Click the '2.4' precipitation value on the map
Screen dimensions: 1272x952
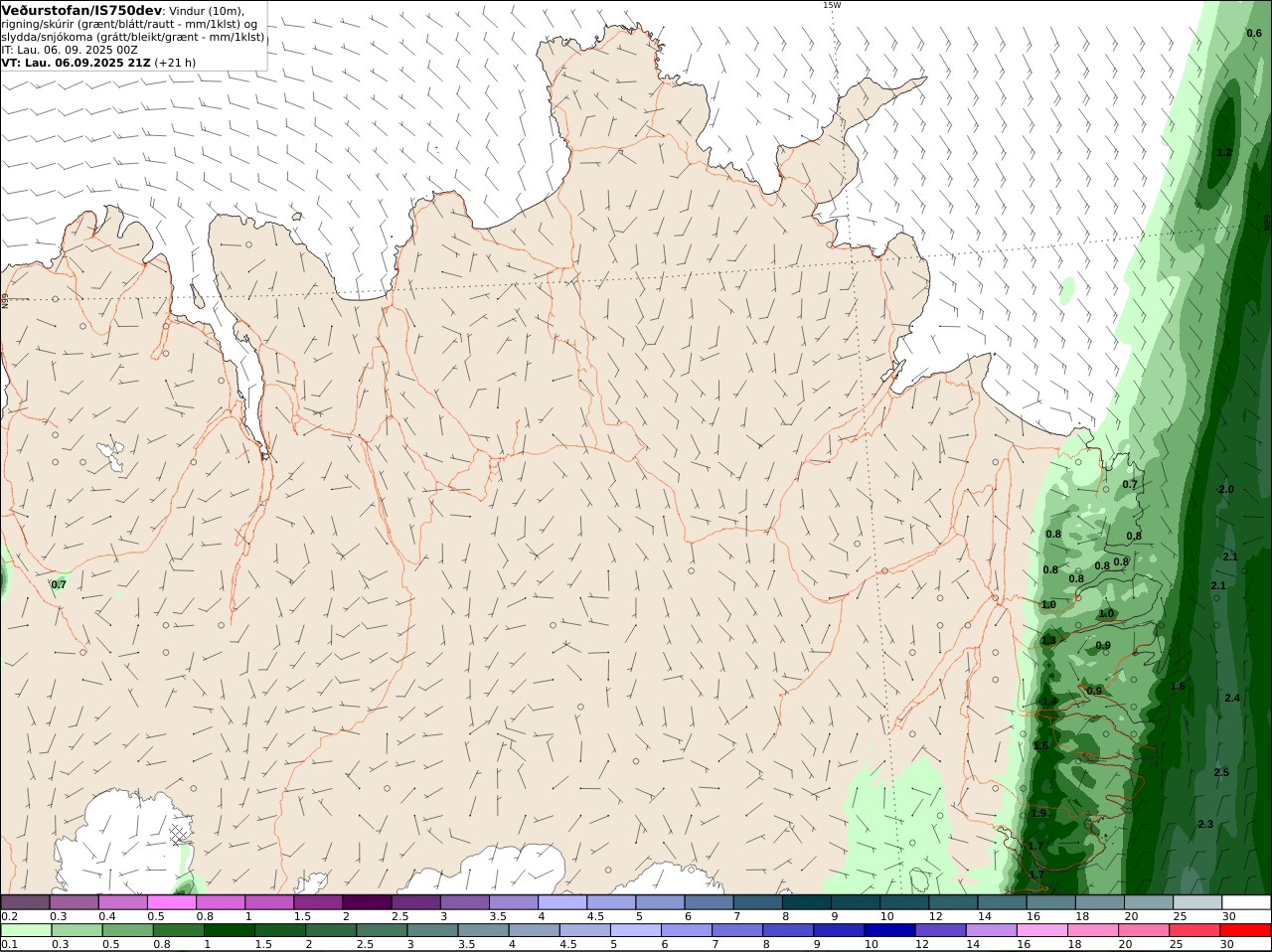[1232, 699]
